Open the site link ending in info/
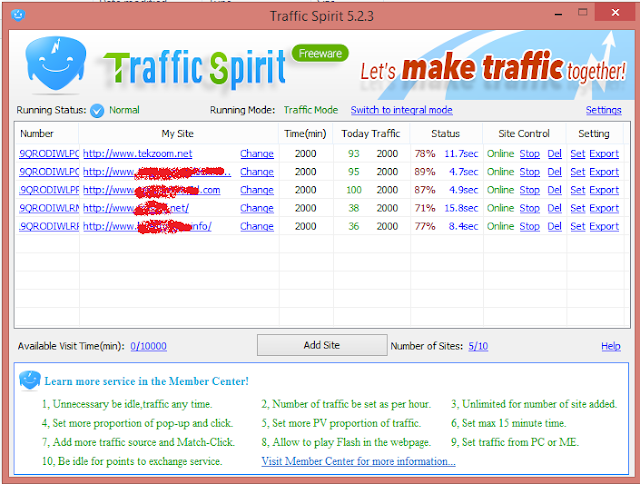 pos(147,226)
